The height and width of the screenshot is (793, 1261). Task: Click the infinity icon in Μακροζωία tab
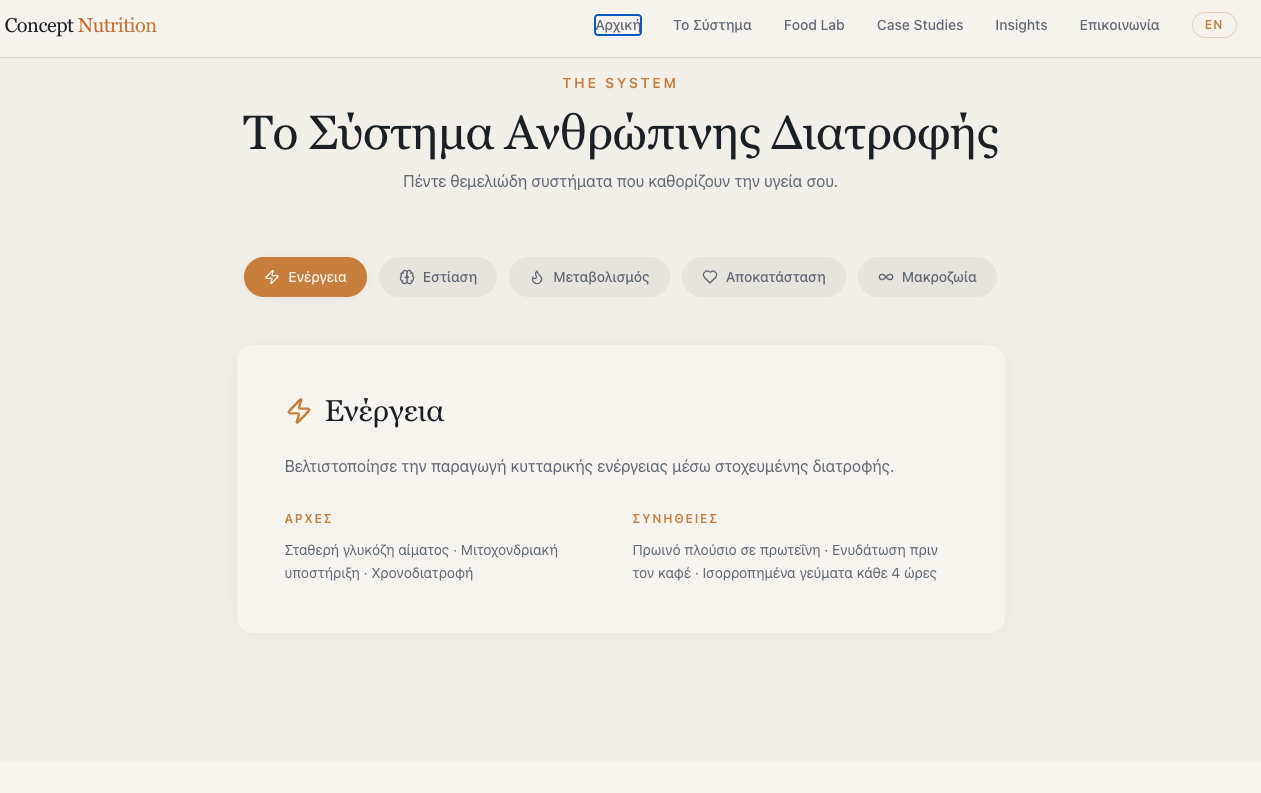(x=886, y=277)
